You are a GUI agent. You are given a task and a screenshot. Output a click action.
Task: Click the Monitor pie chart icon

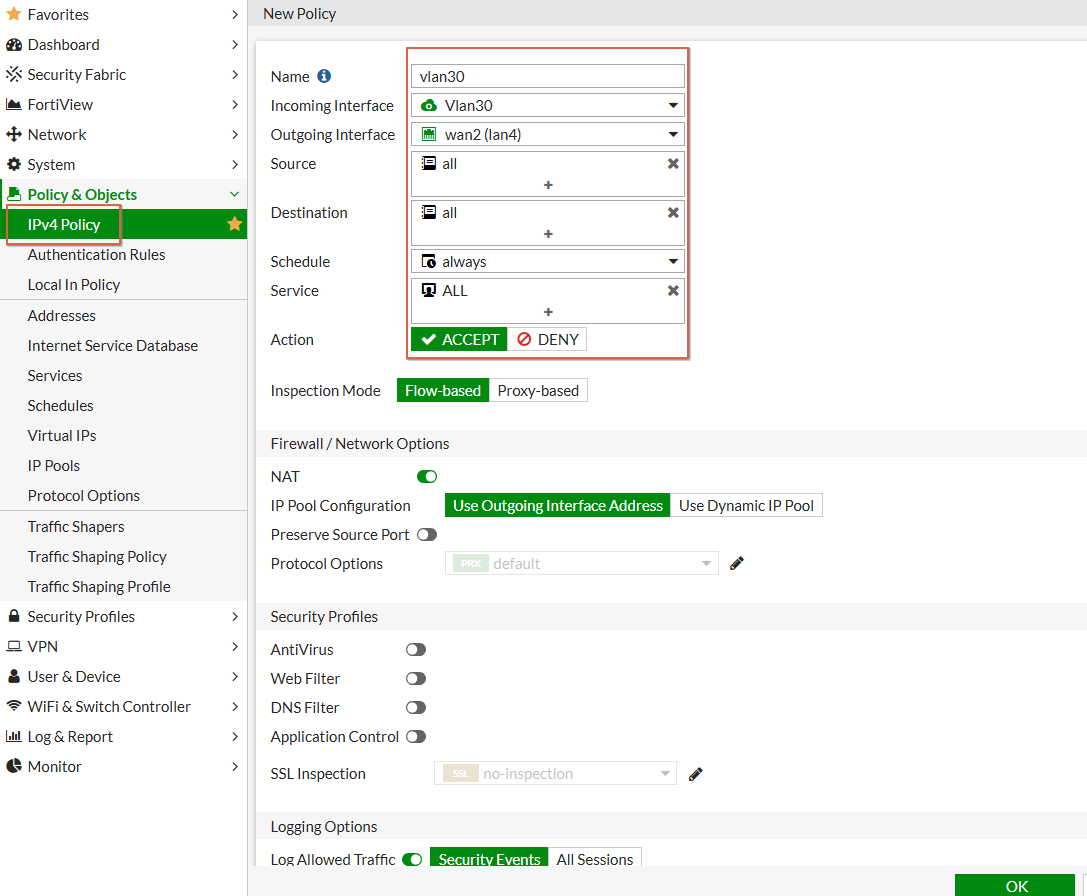13,766
